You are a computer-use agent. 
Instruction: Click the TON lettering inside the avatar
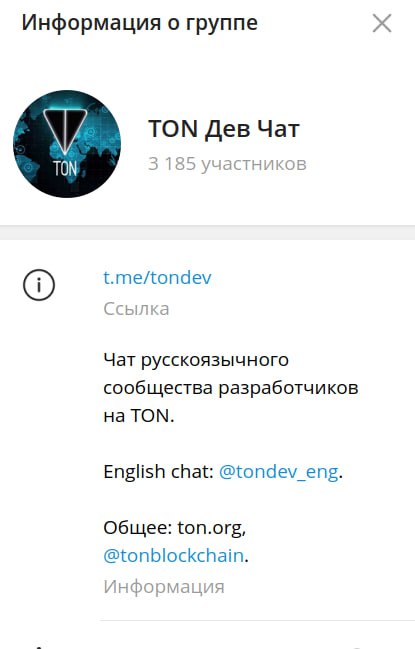pyautogui.click(x=65, y=168)
